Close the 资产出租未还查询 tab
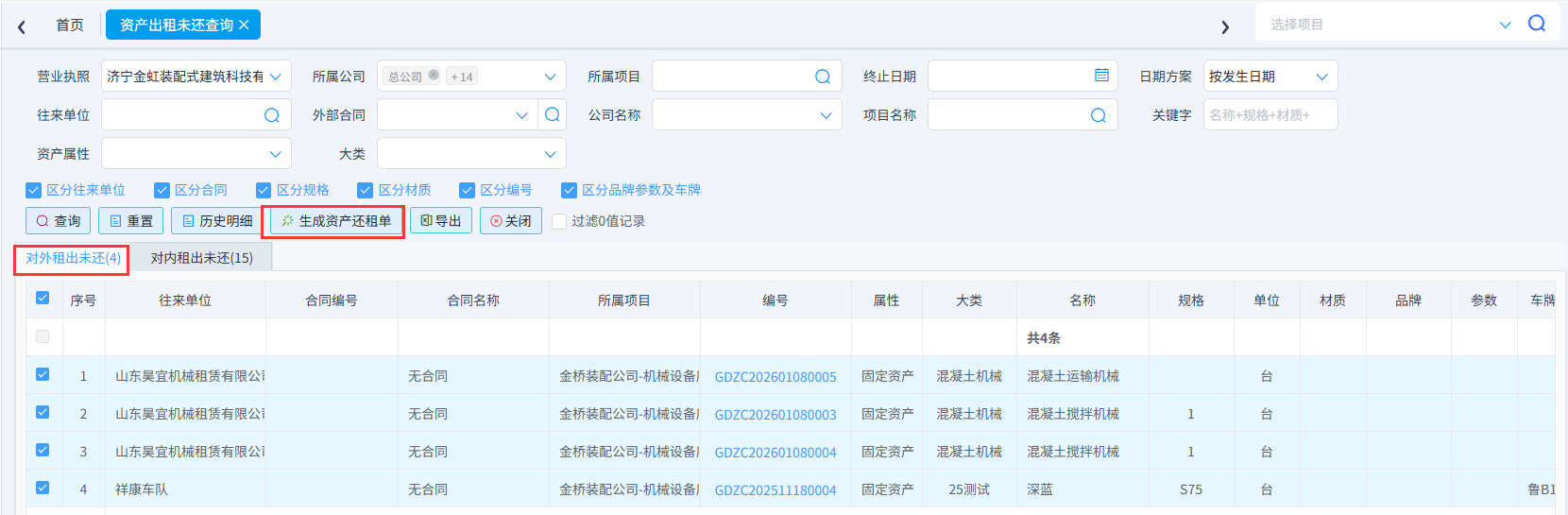 244,25
